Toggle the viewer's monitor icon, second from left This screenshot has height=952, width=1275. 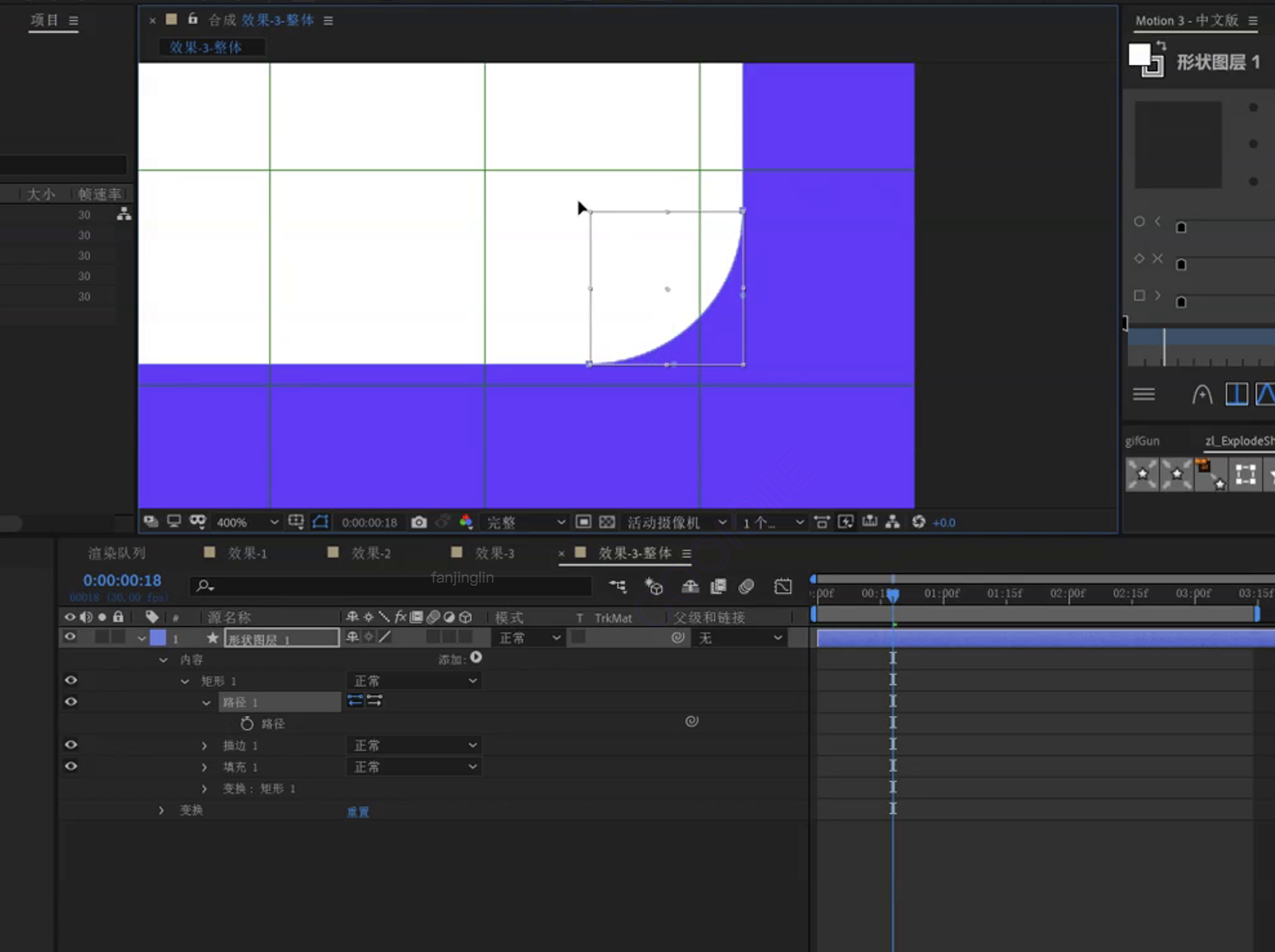174,521
